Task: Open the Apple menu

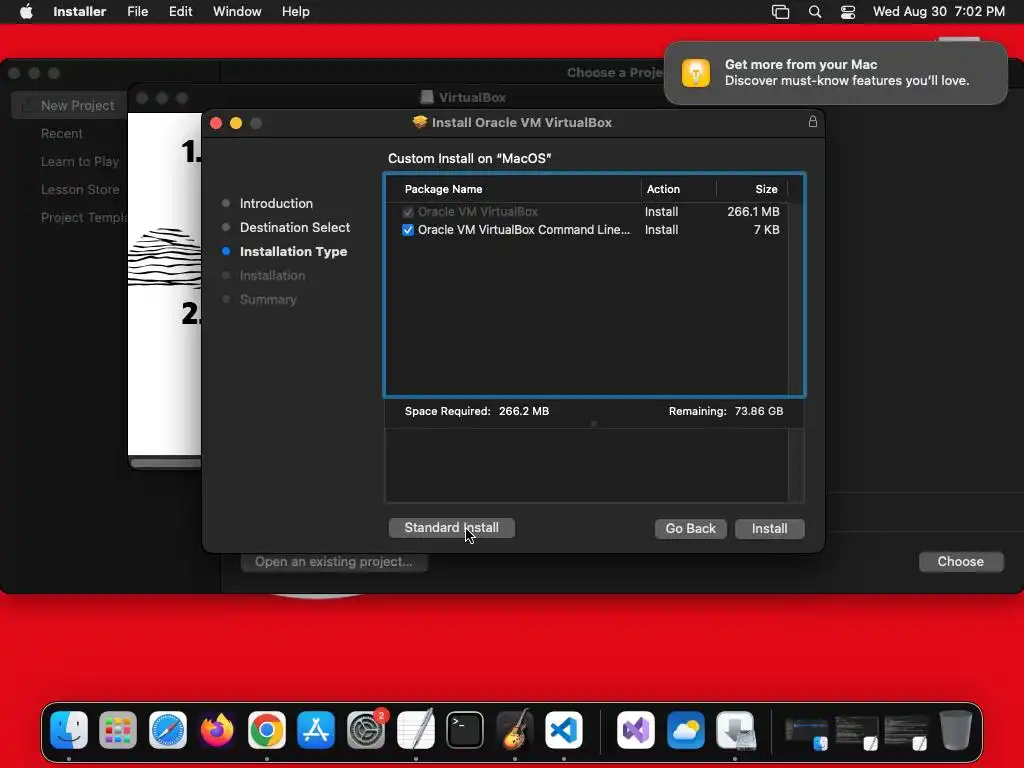Action: point(26,11)
